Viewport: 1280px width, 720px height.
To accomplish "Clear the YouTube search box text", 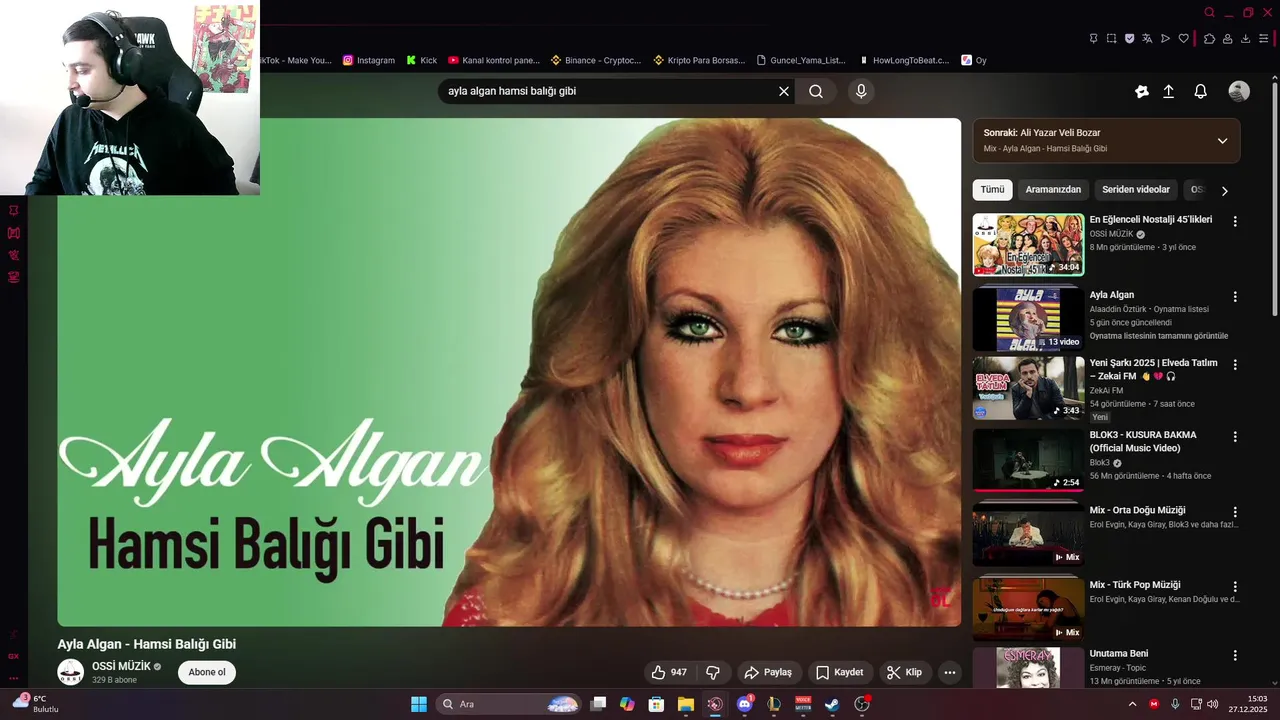I will pyautogui.click(x=784, y=91).
